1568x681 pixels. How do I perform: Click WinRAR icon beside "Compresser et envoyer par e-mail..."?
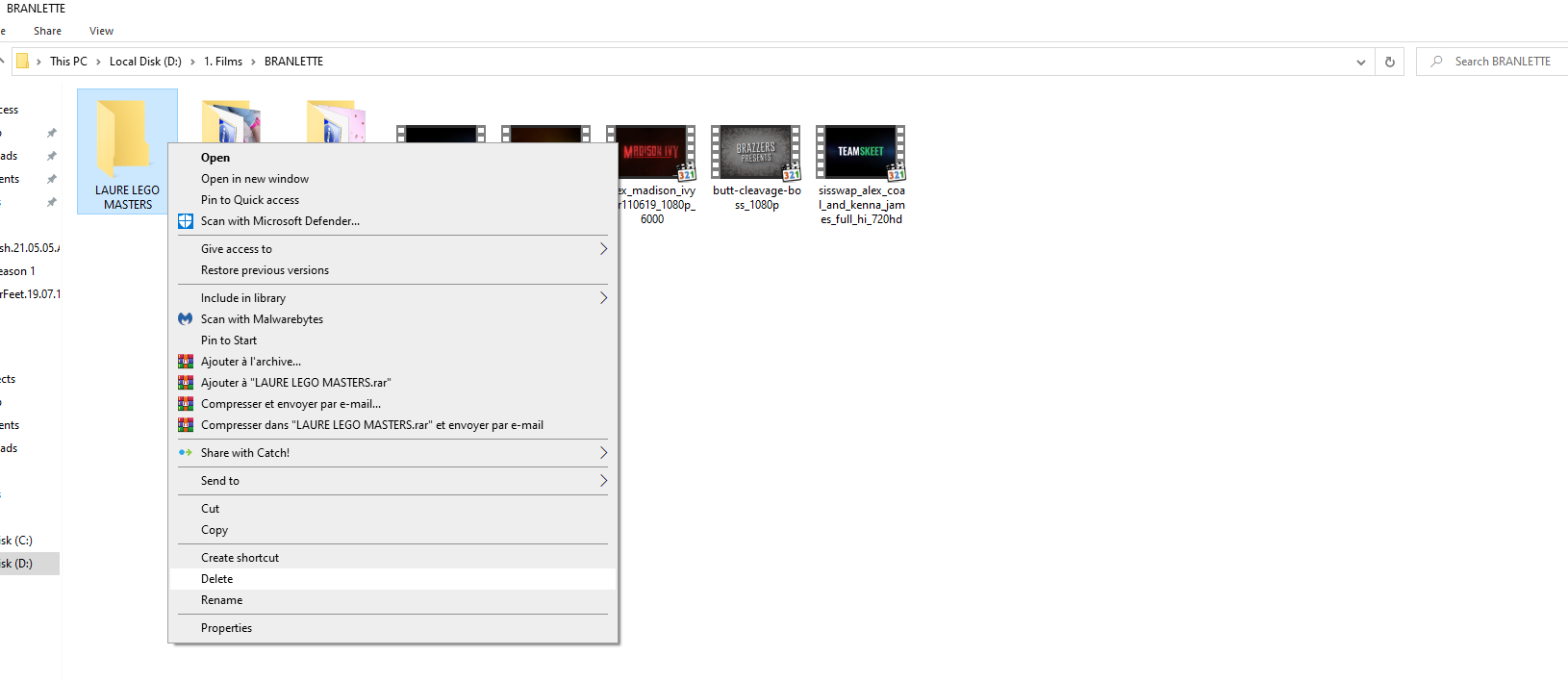[186, 404]
